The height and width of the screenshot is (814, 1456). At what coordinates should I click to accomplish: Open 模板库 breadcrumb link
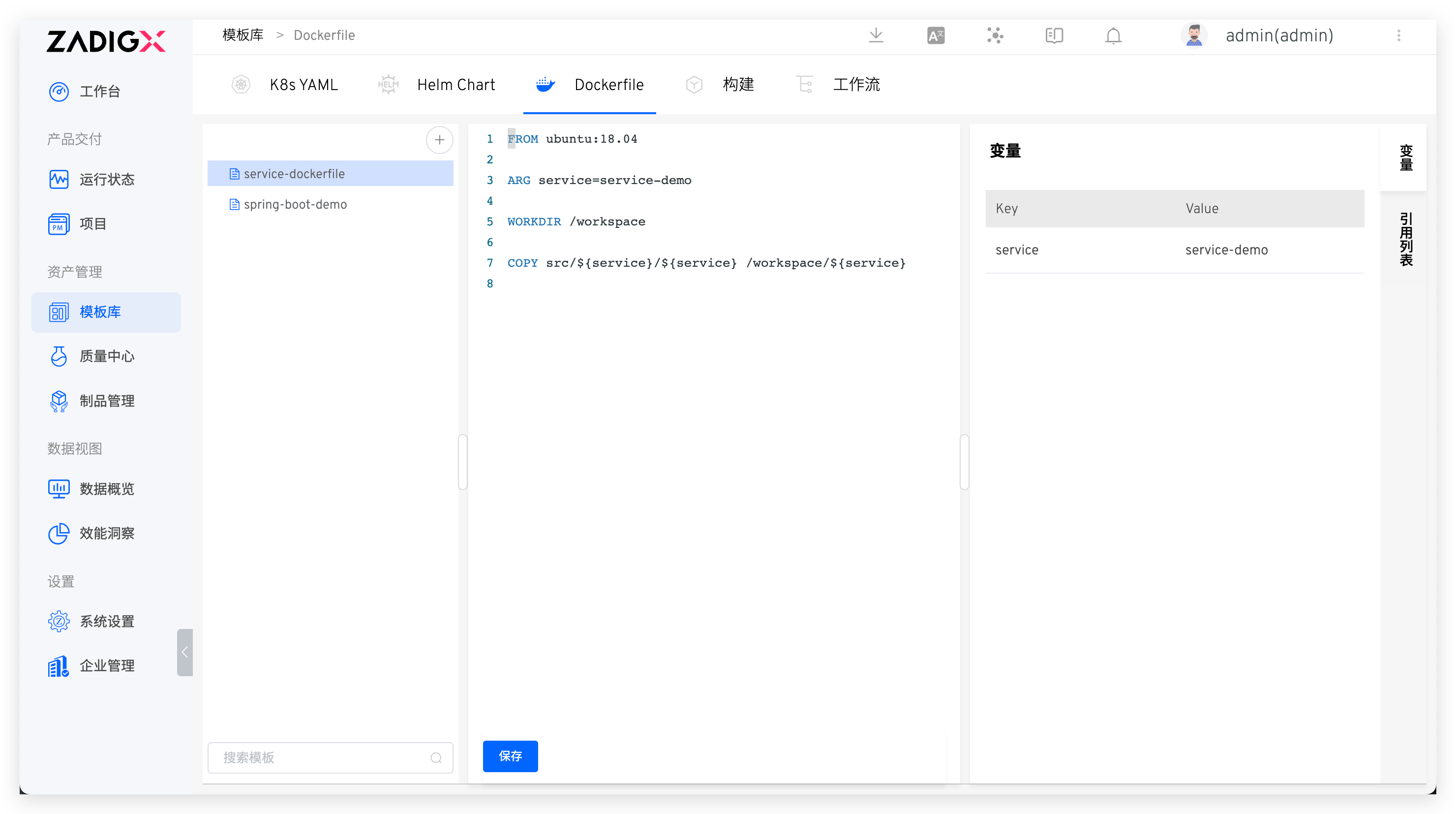243,34
